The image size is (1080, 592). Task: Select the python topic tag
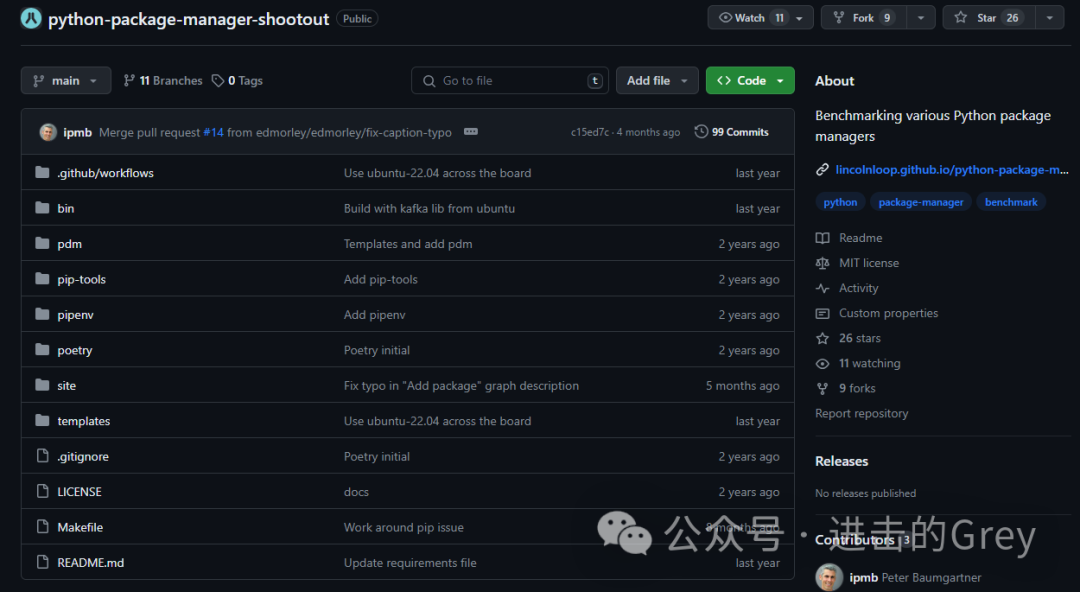pos(840,201)
